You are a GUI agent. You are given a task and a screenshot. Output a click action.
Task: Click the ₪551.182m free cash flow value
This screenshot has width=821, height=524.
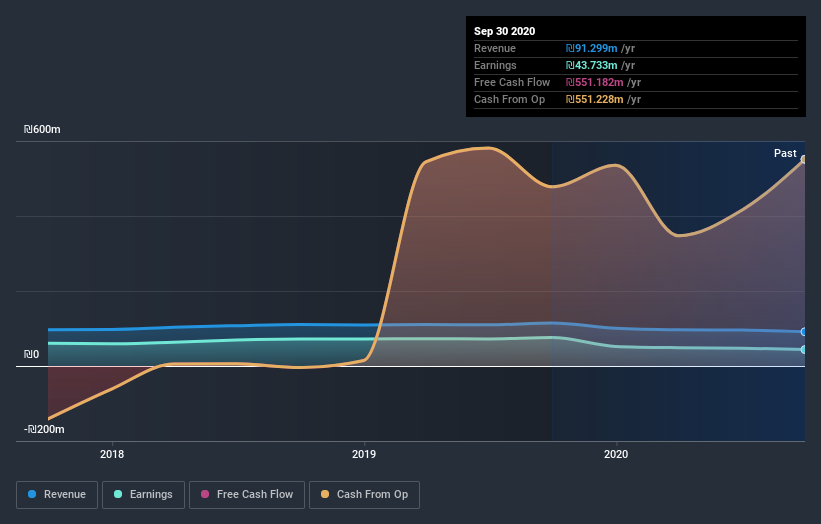coord(594,82)
